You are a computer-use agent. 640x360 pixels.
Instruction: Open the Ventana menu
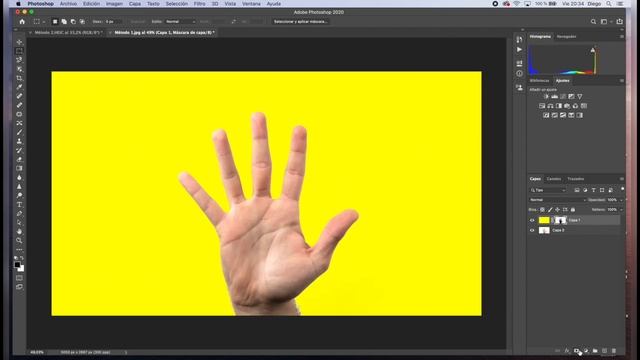(x=251, y=4)
